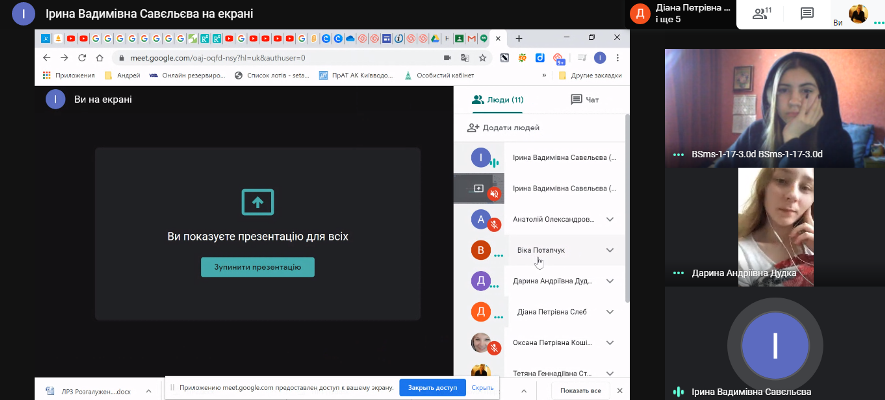Image resolution: width=885 pixels, height=400 pixels.
Task: Click options dots on BSms-1-17-3.0d video tile
Action: [679, 155]
